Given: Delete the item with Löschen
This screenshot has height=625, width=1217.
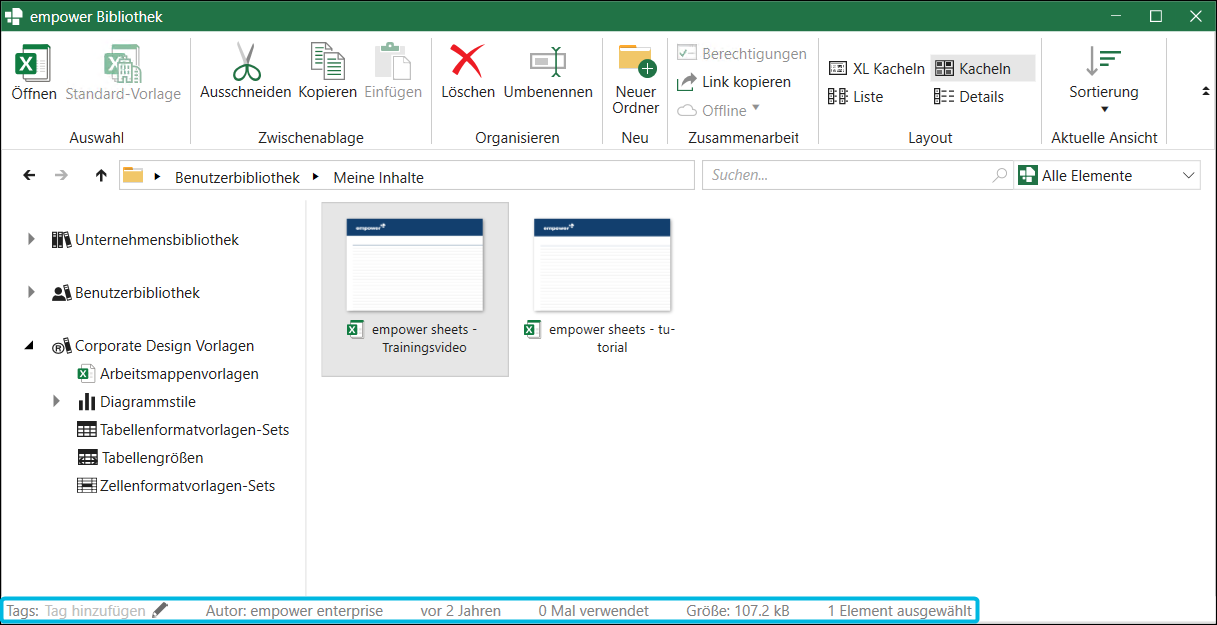Looking at the screenshot, I should point(468,73).
